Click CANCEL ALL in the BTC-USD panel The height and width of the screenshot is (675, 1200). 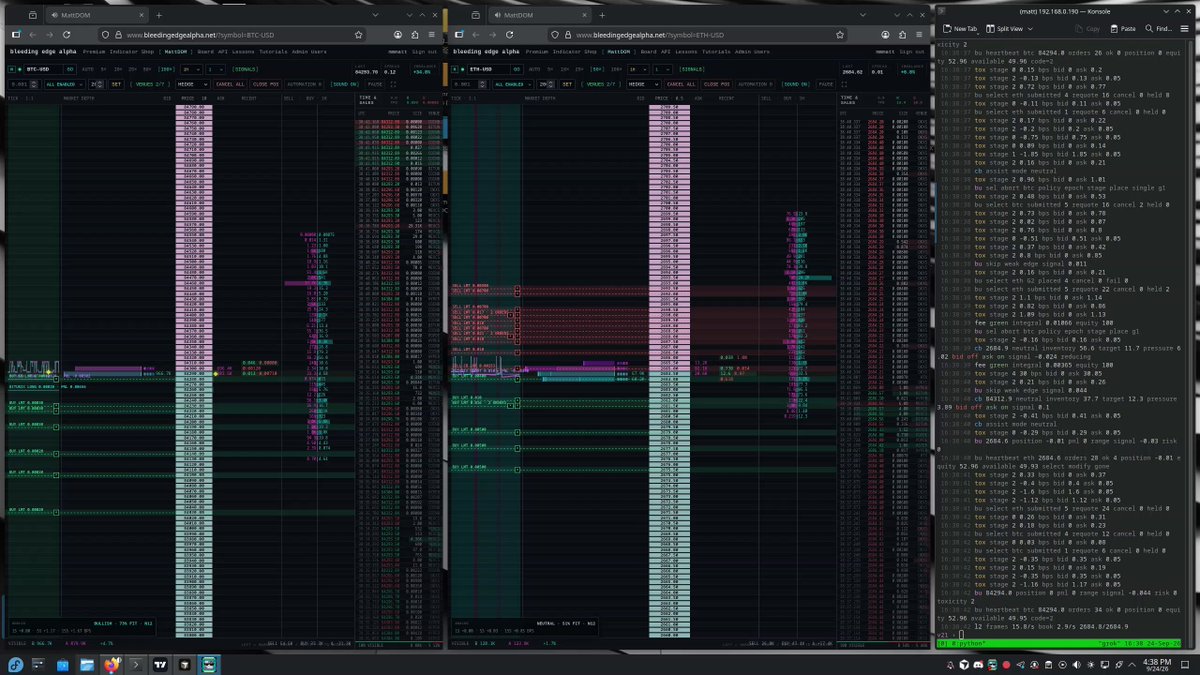[x=230, y=84]
